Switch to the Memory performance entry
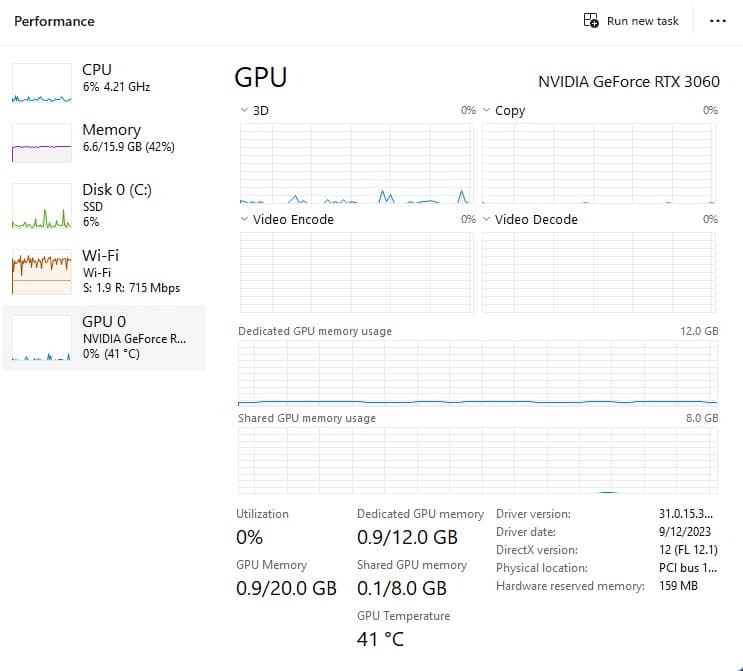Screen dimensions: 743x671 click(x=111, y=130)
